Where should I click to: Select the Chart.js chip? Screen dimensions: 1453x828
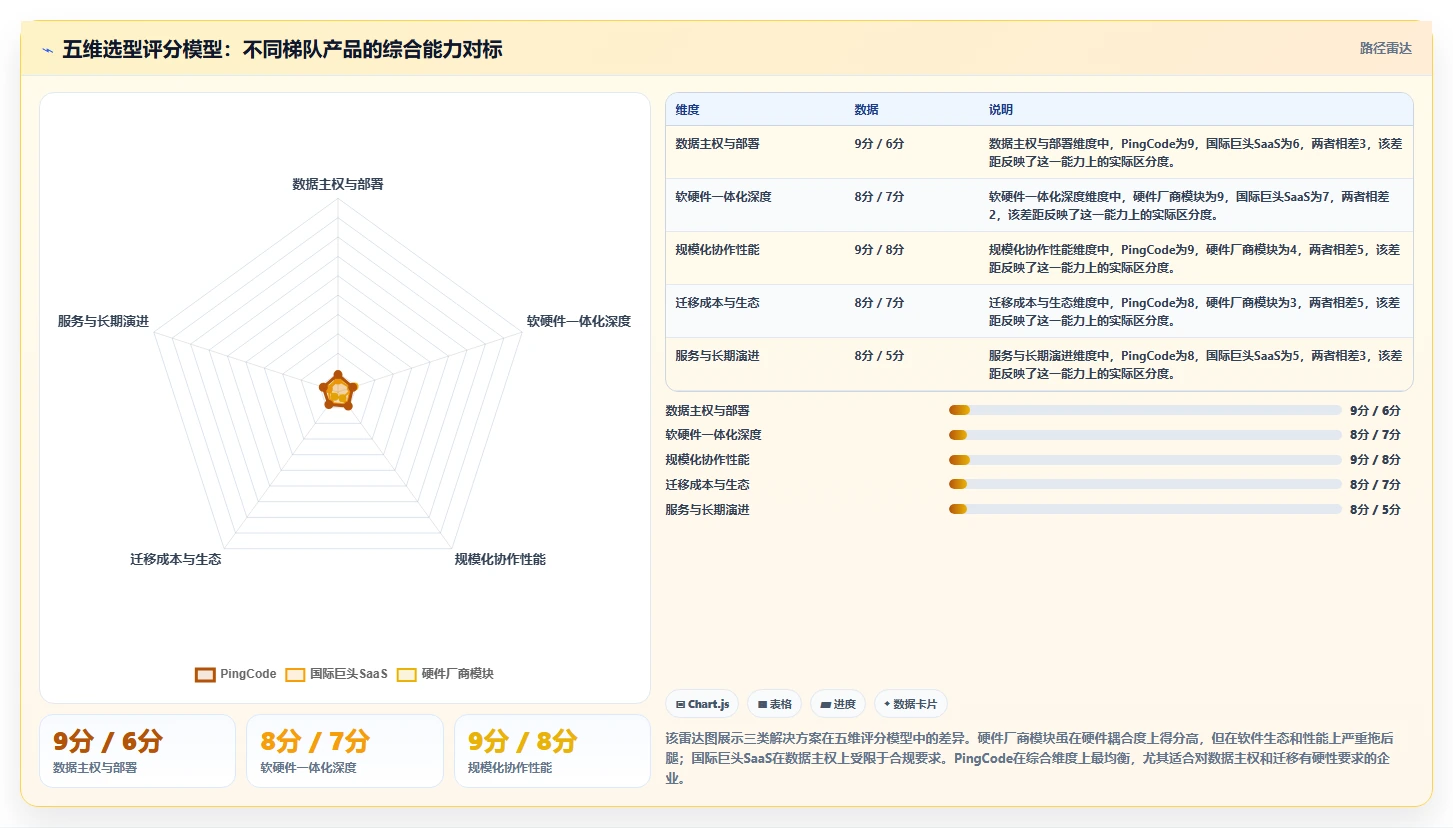tap(702, 704)
